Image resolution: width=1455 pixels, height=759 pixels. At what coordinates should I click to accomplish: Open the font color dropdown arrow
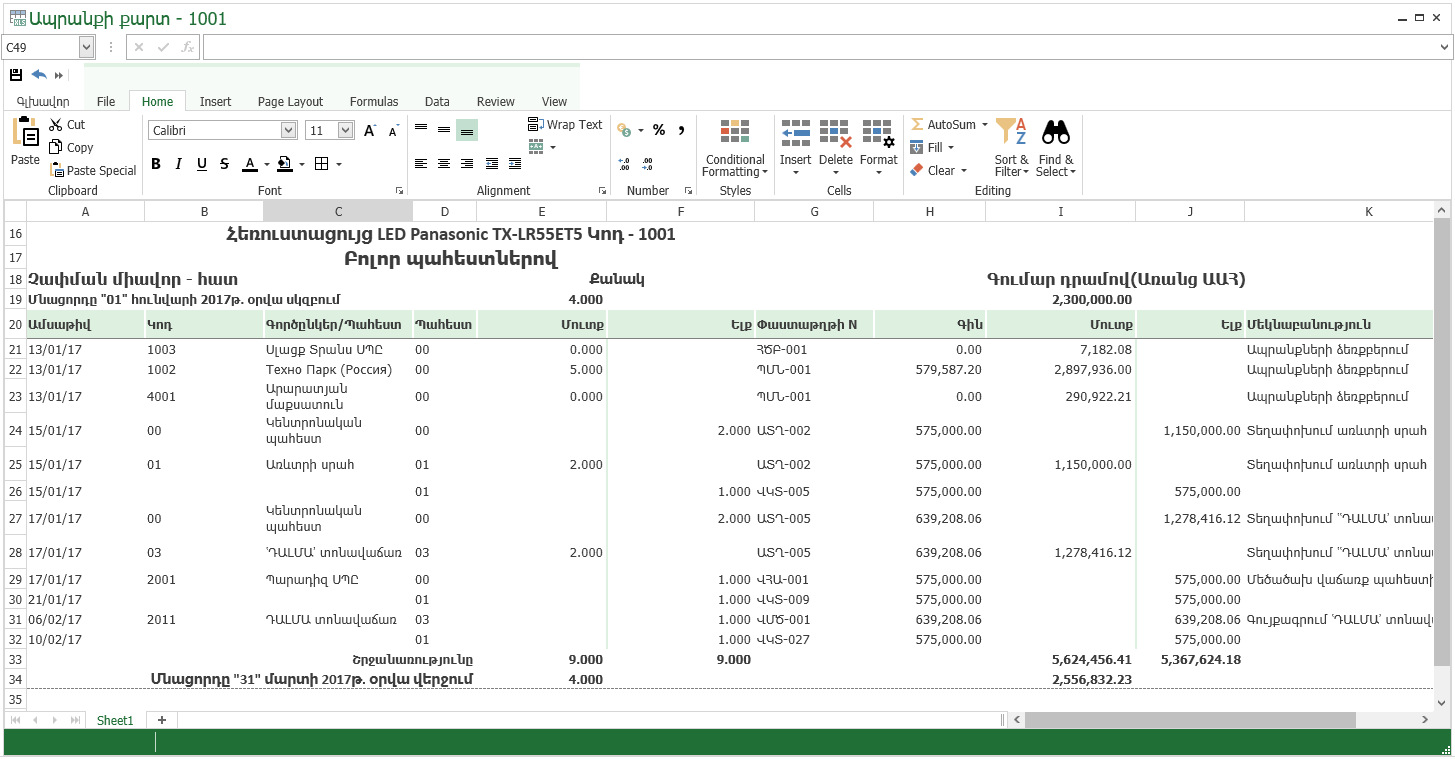tap(266, 165)
